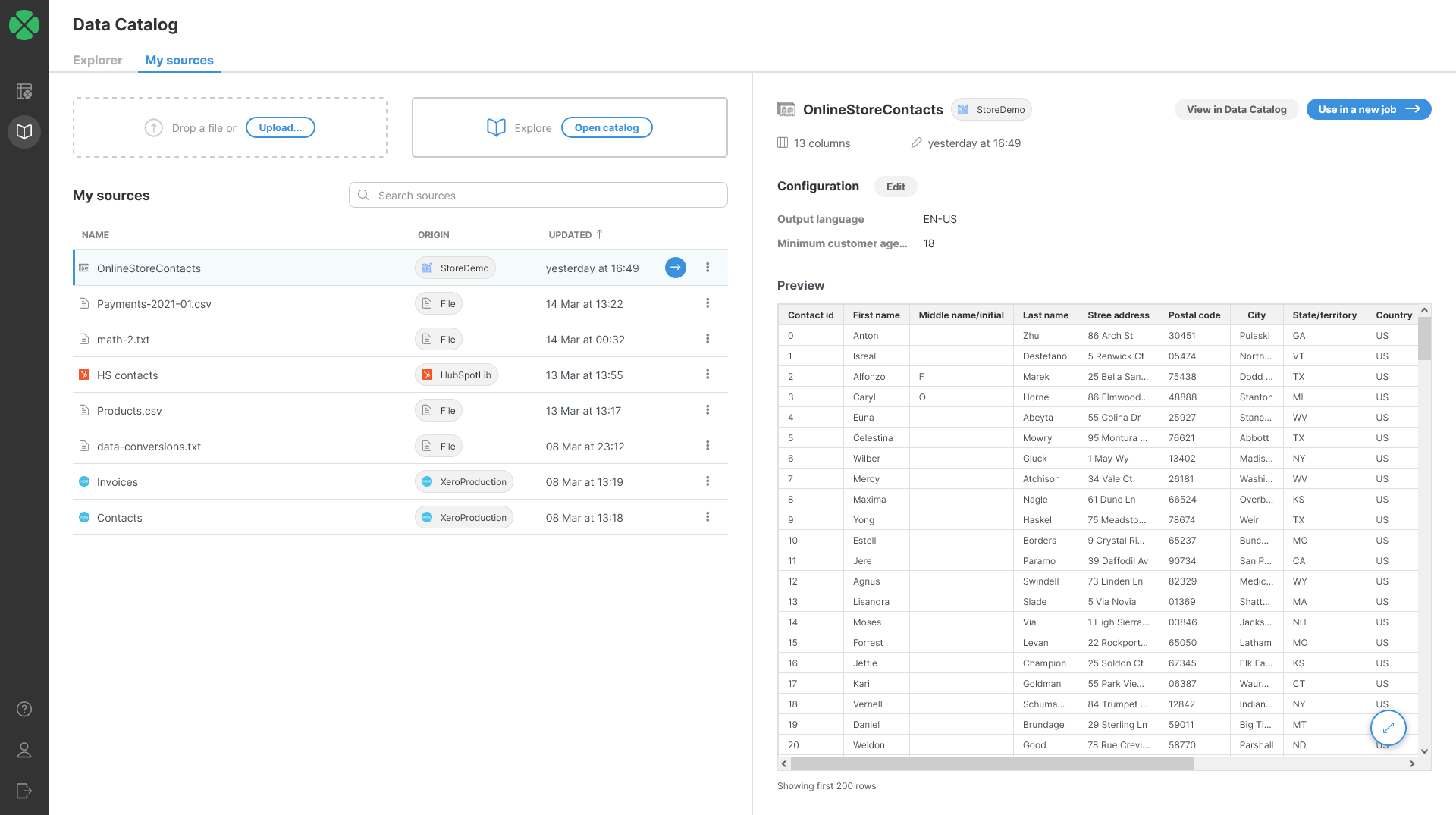This screenshot has width=1456, height=815.
Task: Click the upload arrow circle icon
Action: click(153, 127)
